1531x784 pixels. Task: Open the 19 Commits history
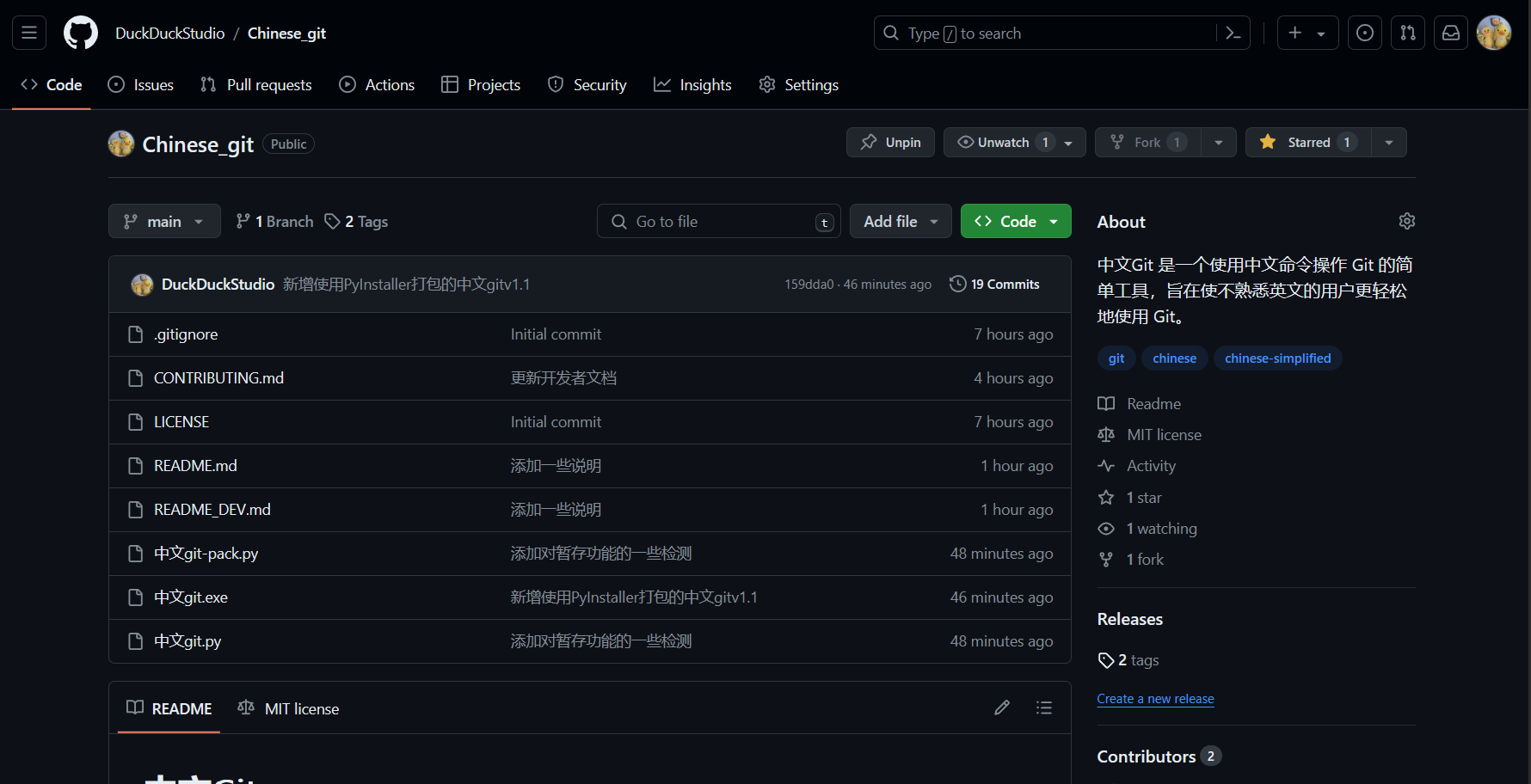(x=994, y=284)
